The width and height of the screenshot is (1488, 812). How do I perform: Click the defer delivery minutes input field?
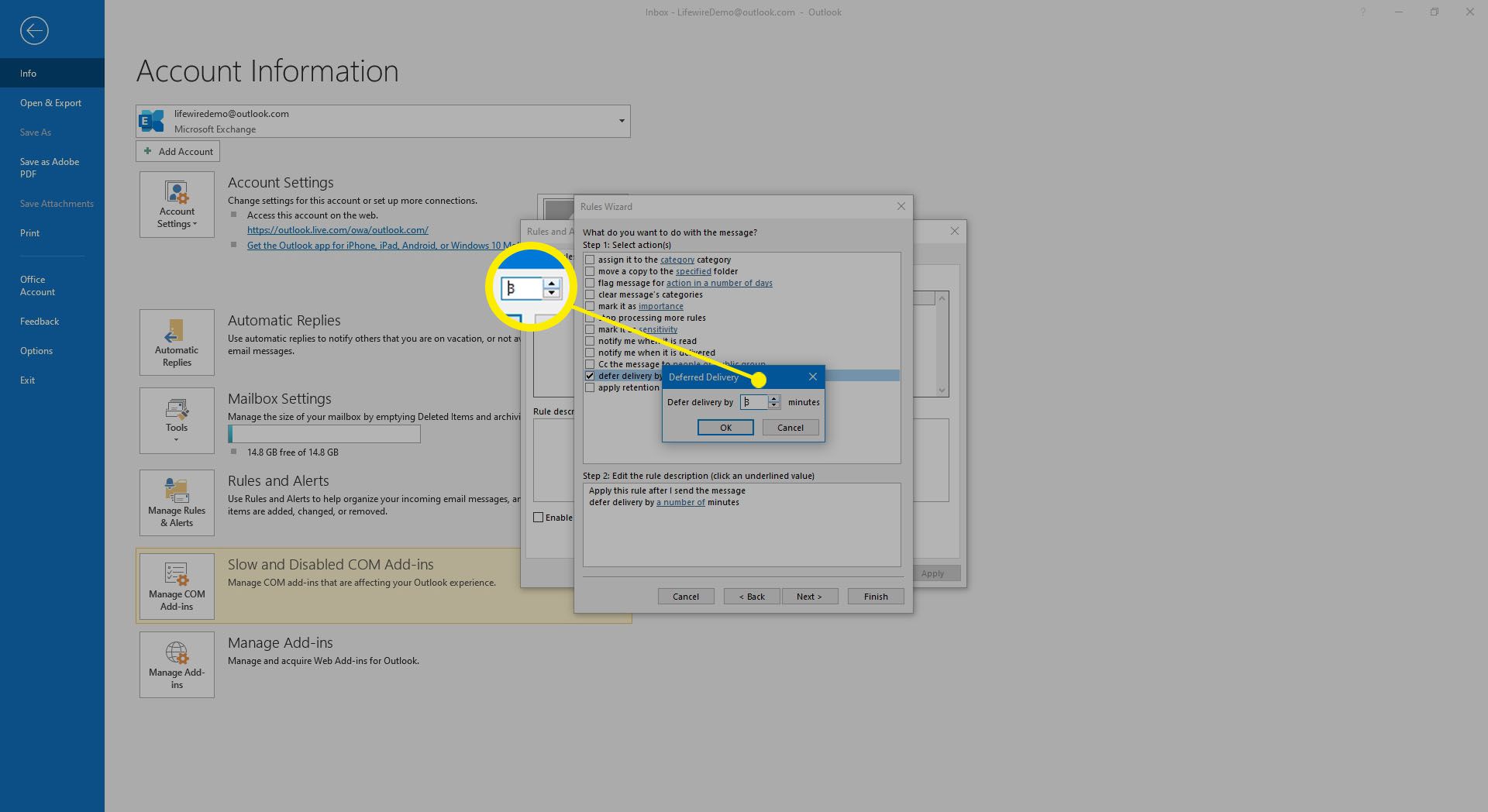point(754,402)
